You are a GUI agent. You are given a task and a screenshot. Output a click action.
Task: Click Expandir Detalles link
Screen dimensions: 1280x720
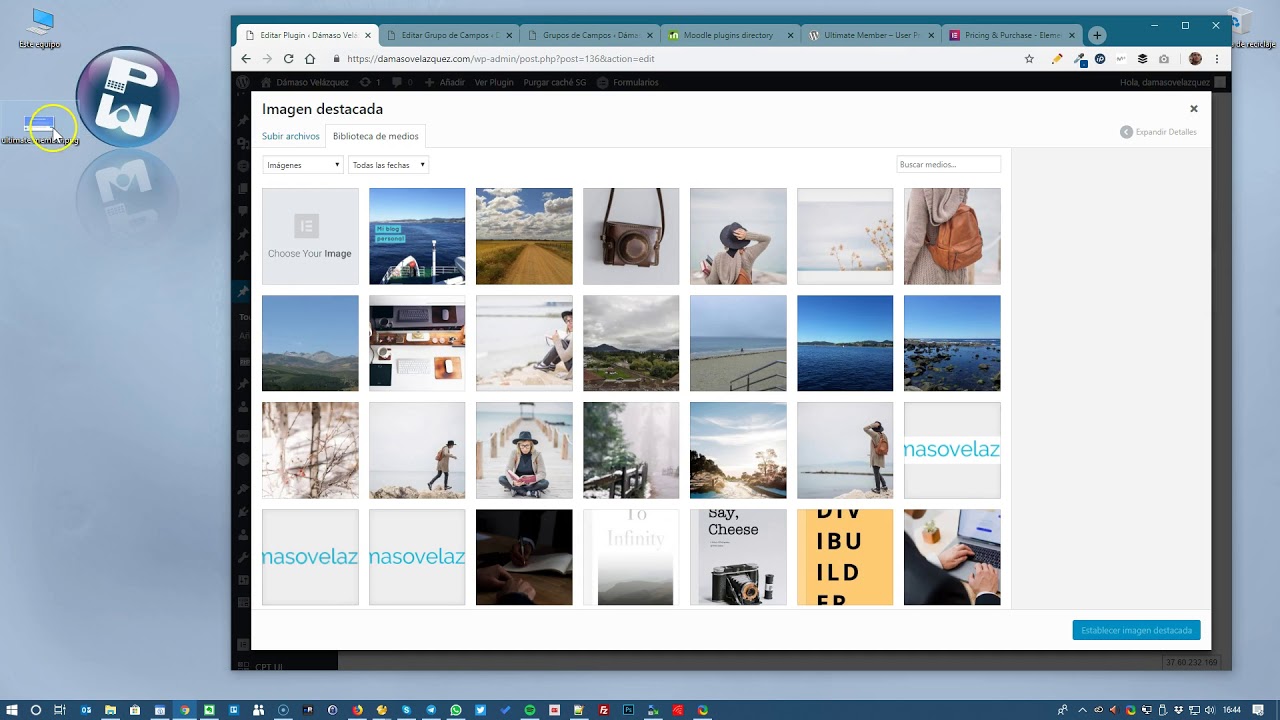[1159, 132]
